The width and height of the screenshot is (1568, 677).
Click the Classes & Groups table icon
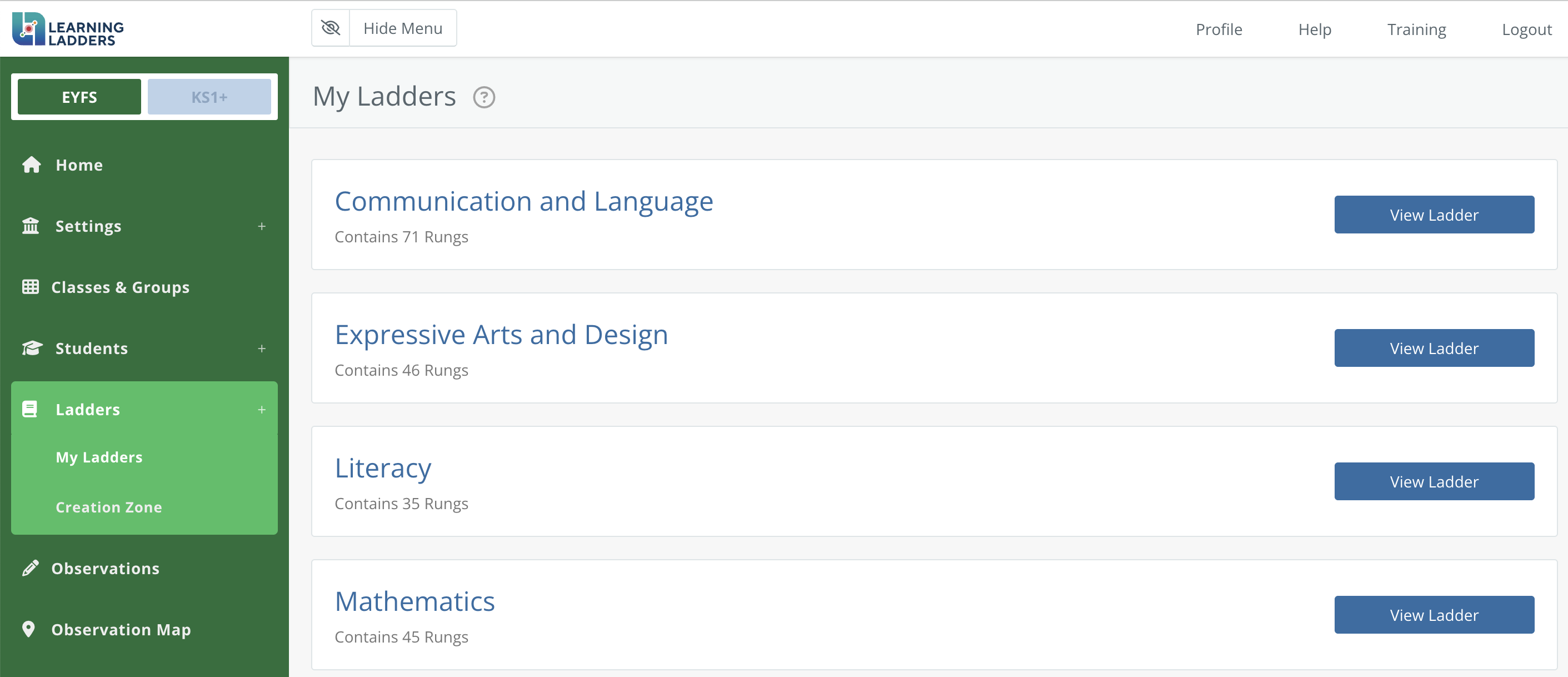tap(31, 287)
